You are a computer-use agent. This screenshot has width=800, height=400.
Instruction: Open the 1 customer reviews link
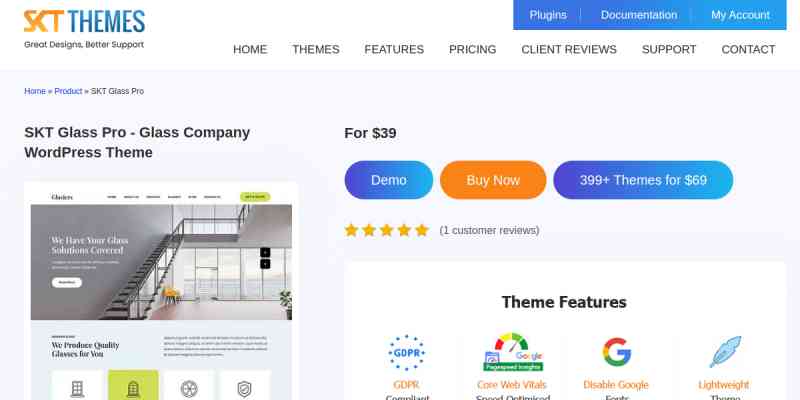click(489, 231)
